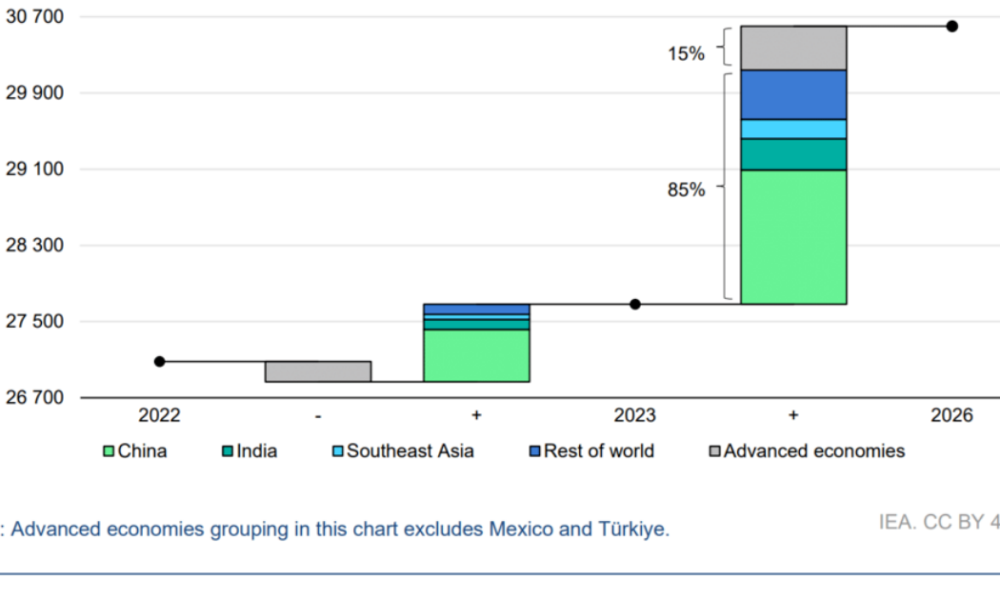1000x600 pixels.
Task: Select gray Advanced economies segment atop tallest bar
Action: point(793,47)
